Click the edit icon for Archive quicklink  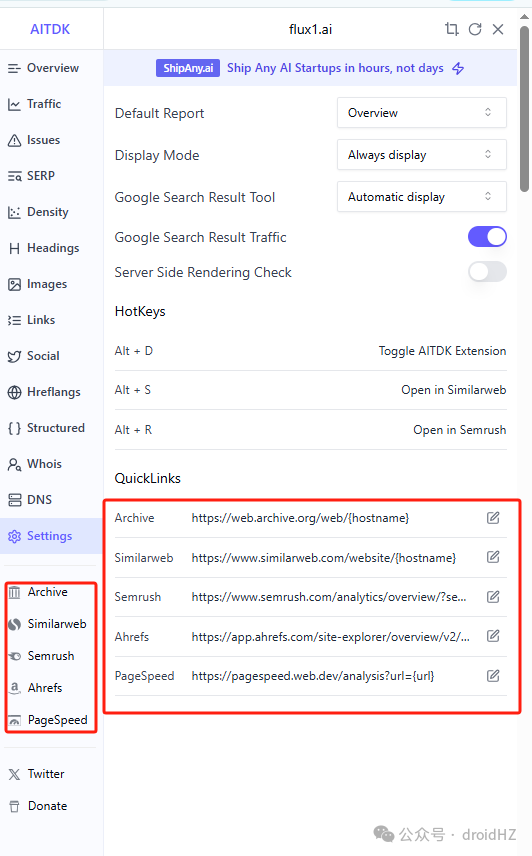click(x=493, y=518)
